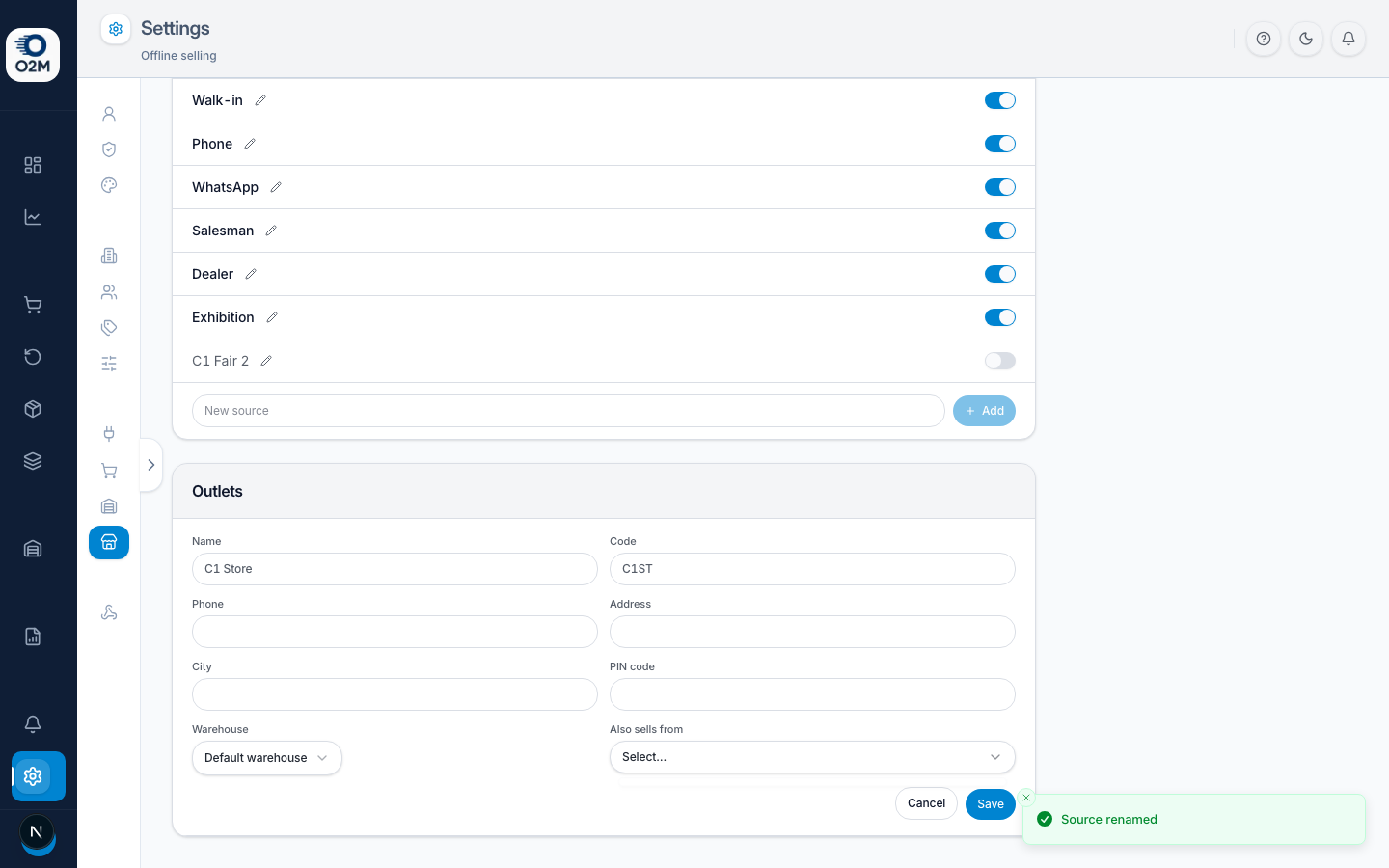Screen dimensions: 1389x868
Task: Disable the Walk-in source toggle
Action: coord(1000,100)
